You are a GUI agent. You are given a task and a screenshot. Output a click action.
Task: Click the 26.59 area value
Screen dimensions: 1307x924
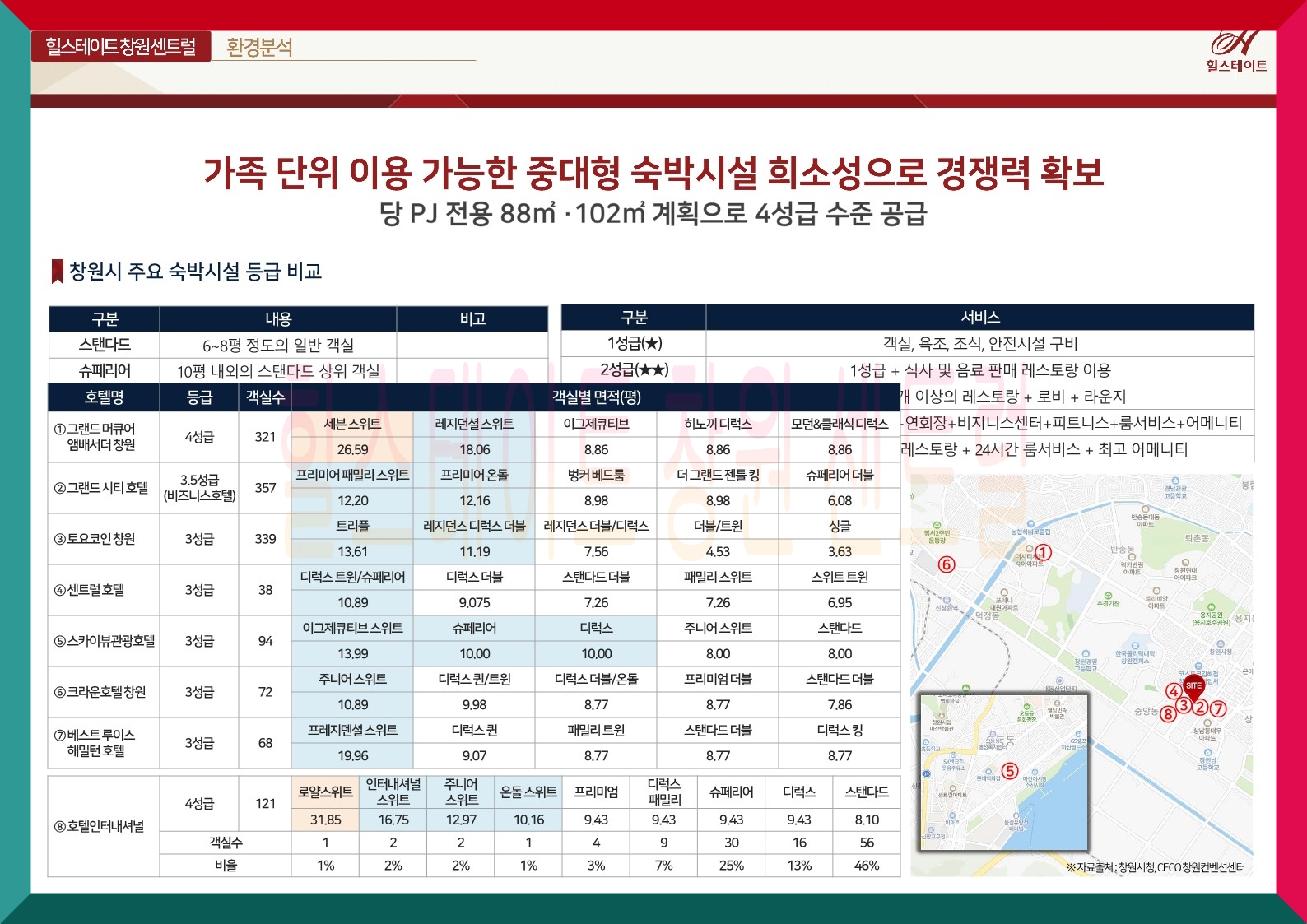(352, 450)
